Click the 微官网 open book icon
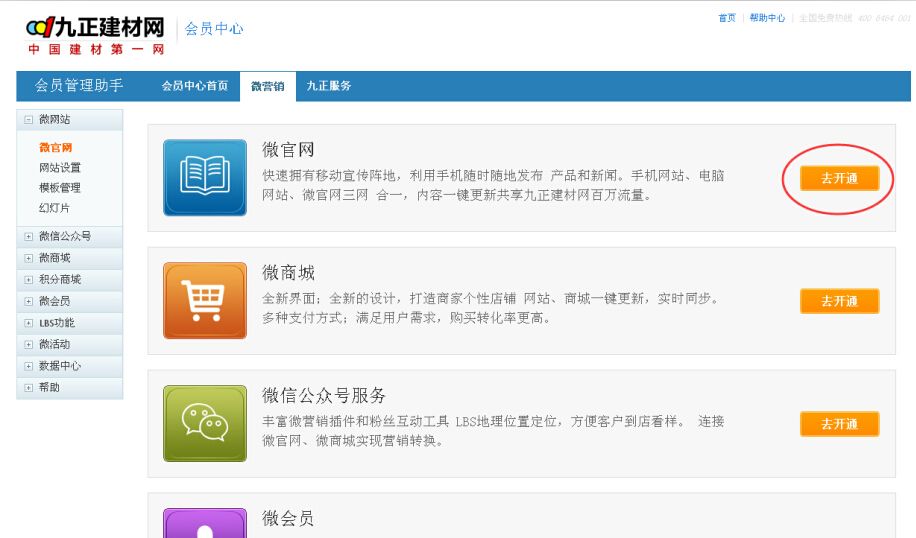 204,178
